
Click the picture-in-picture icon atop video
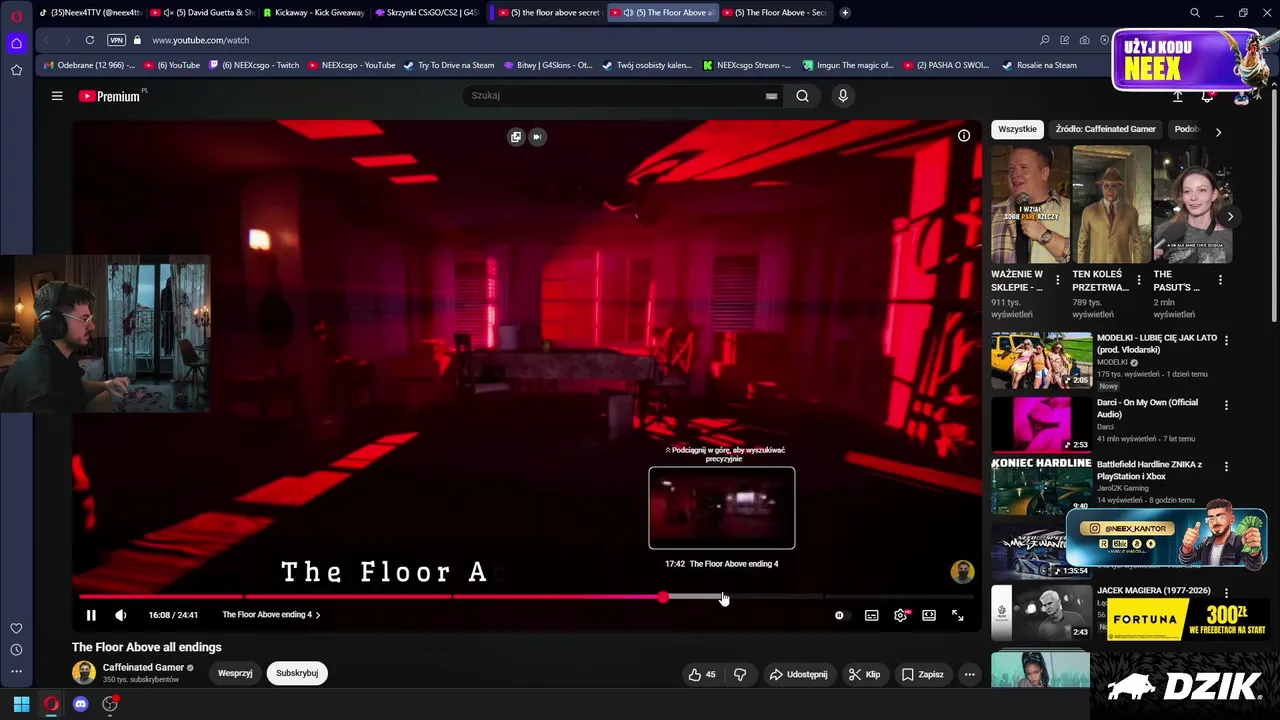click(x=516, y=137)
